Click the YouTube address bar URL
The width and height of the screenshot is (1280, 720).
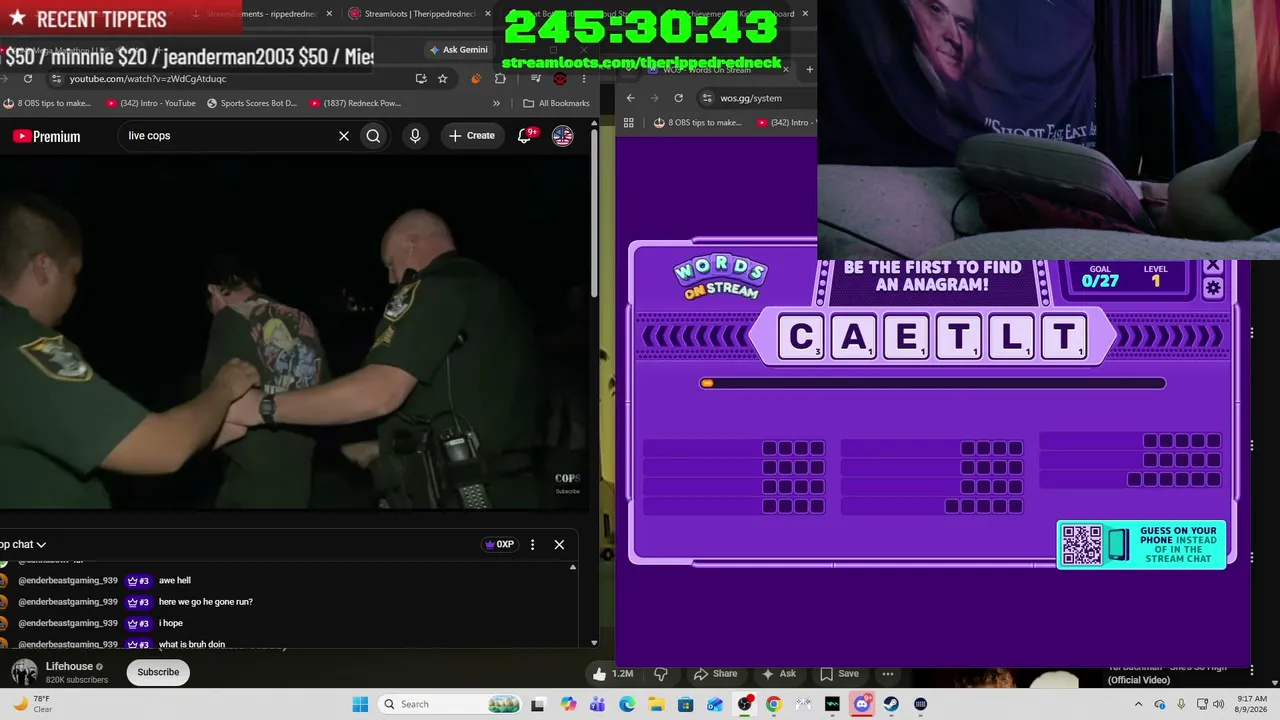pyautogui.click(x=148, y=79)
